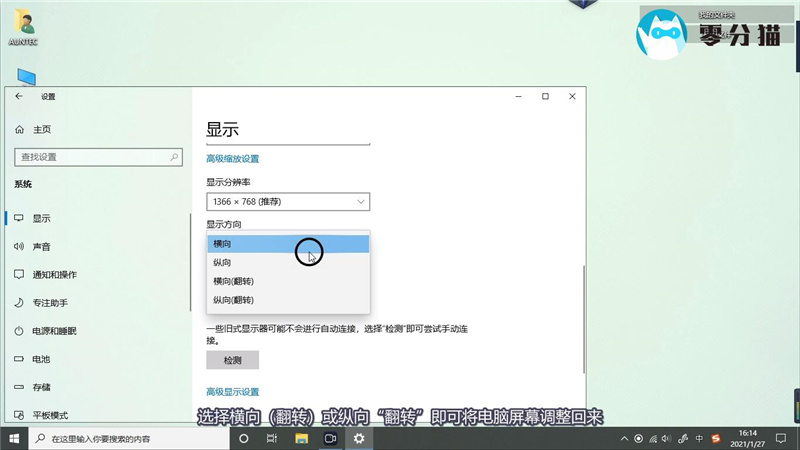800x450 pixels.
Task: Open 高级显示设置 link
Action: click(232, 392)
